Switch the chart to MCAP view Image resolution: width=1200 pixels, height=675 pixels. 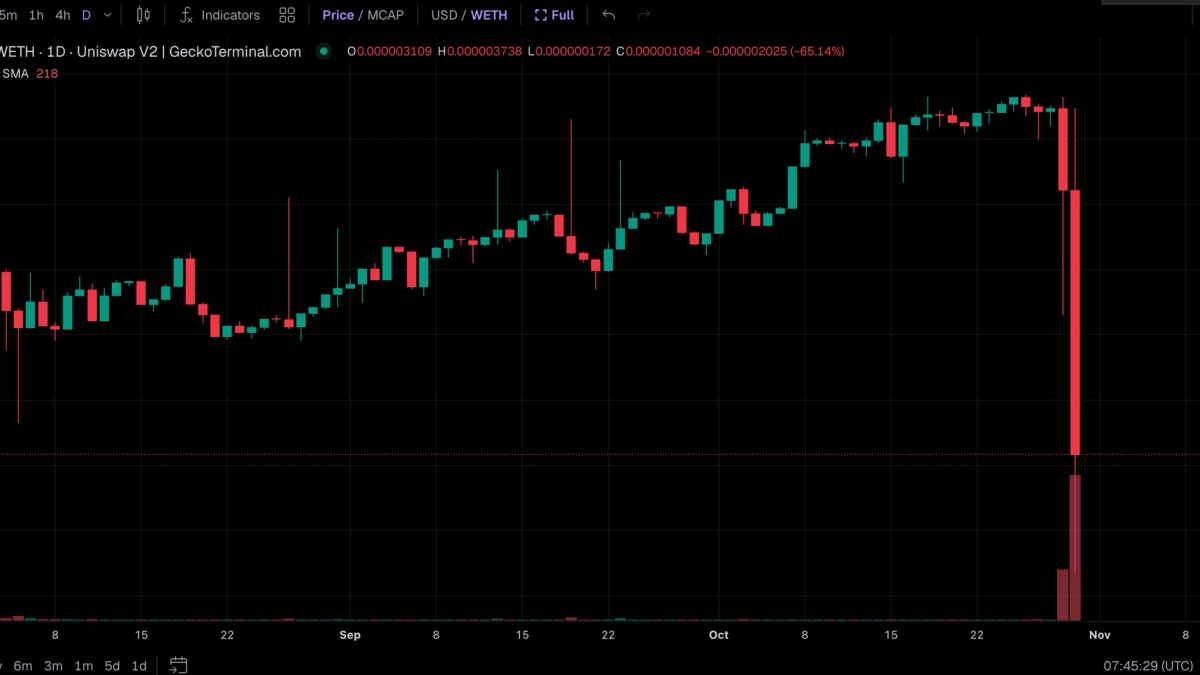[x=386, y=15]
